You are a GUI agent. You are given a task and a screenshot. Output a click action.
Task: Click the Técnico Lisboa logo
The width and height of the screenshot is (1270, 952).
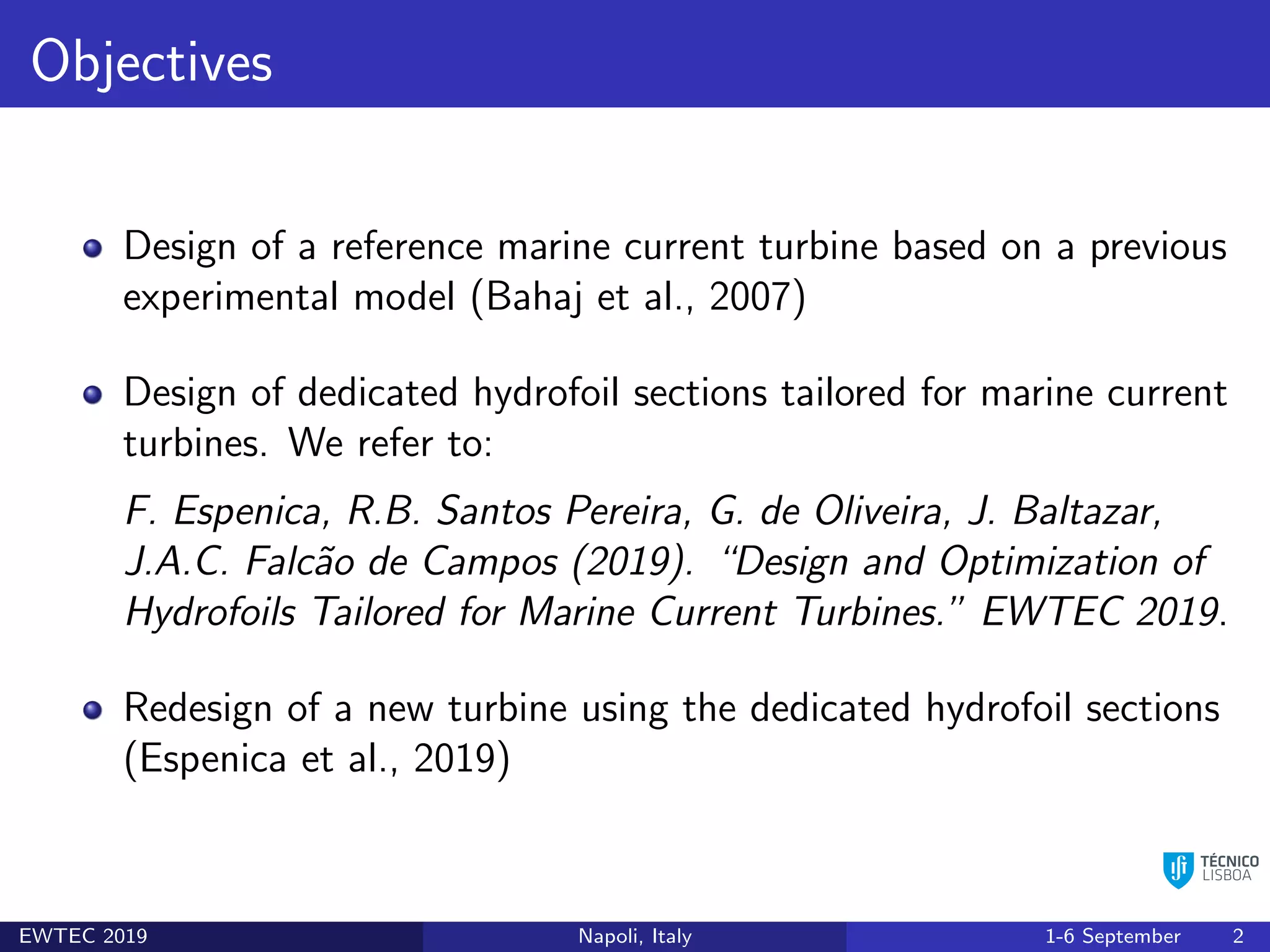click(1210, 870)
